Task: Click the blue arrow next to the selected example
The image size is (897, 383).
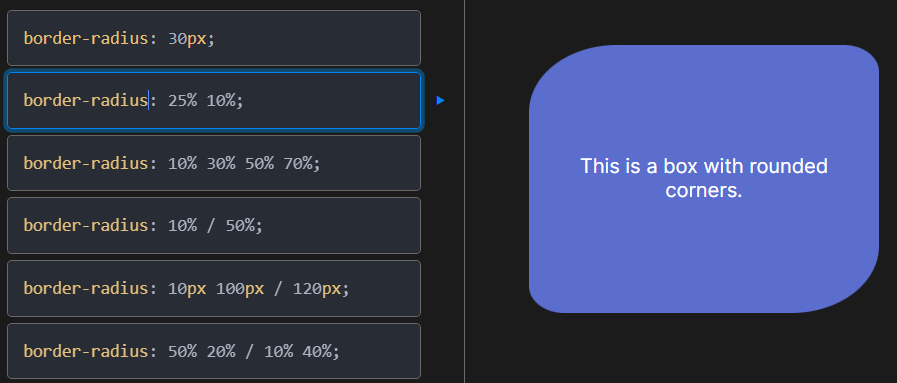Action: tap(440, 101)
